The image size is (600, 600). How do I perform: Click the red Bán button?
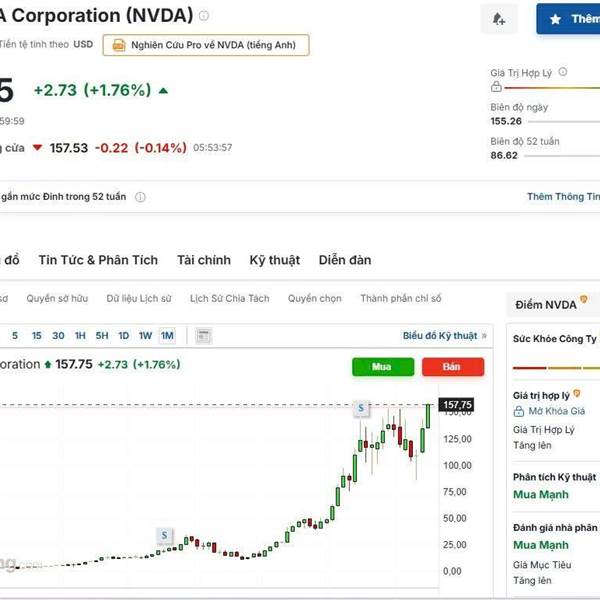coord(453,367)
